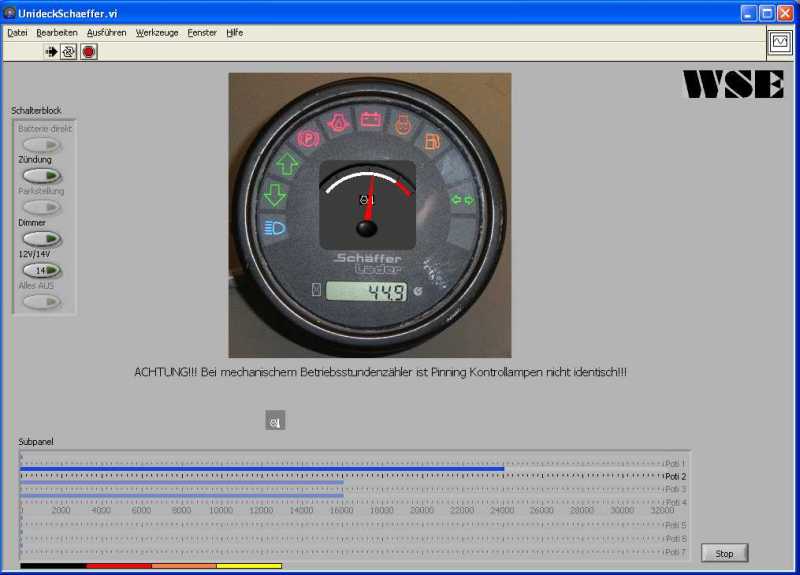
Task: Click the 44.9 hour meter display
Action: pyautogui.click(x=366, y=291)
